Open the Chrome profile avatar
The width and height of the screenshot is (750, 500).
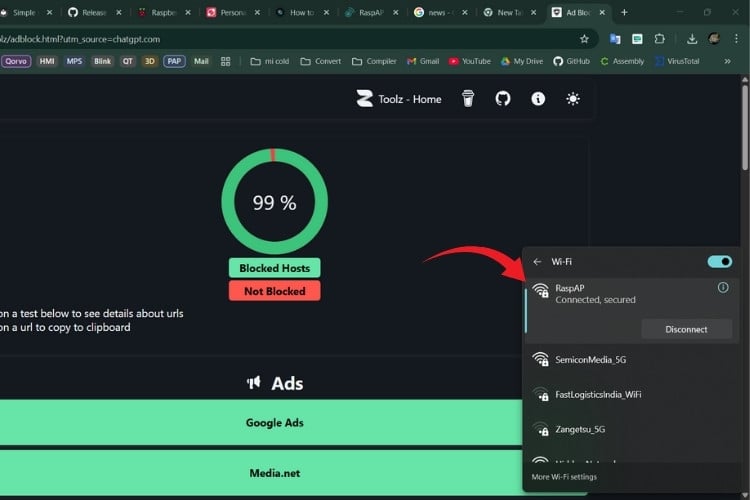(x=714, y=39)
